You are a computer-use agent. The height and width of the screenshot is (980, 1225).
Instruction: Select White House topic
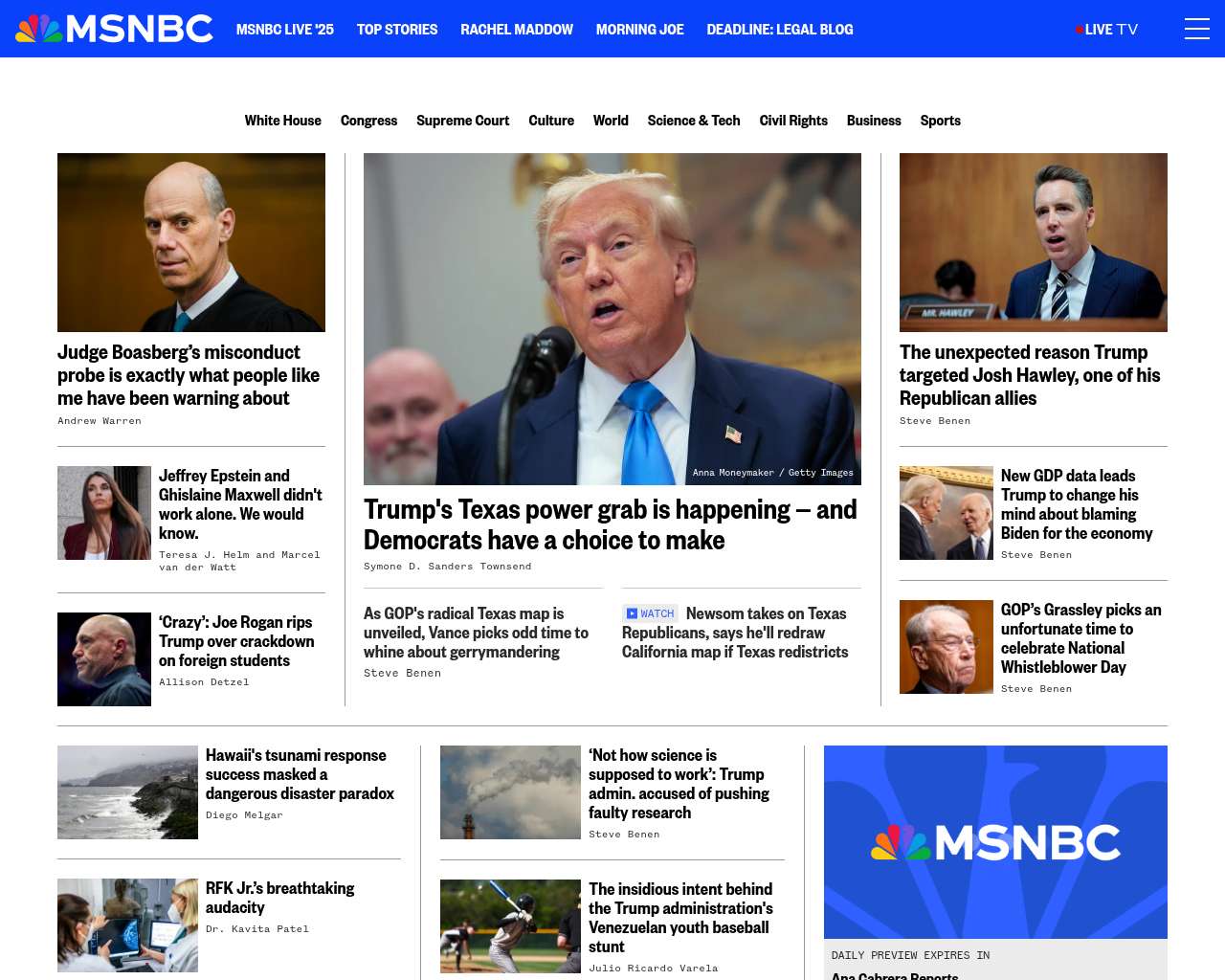coord(283,121)
